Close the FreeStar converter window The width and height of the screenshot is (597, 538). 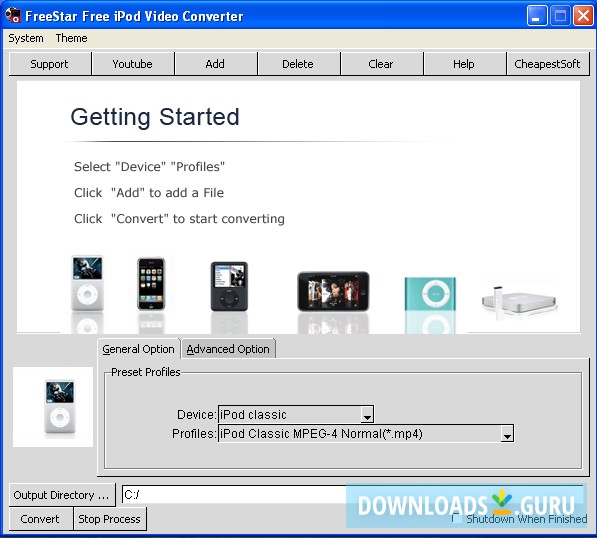pos(583,16)
